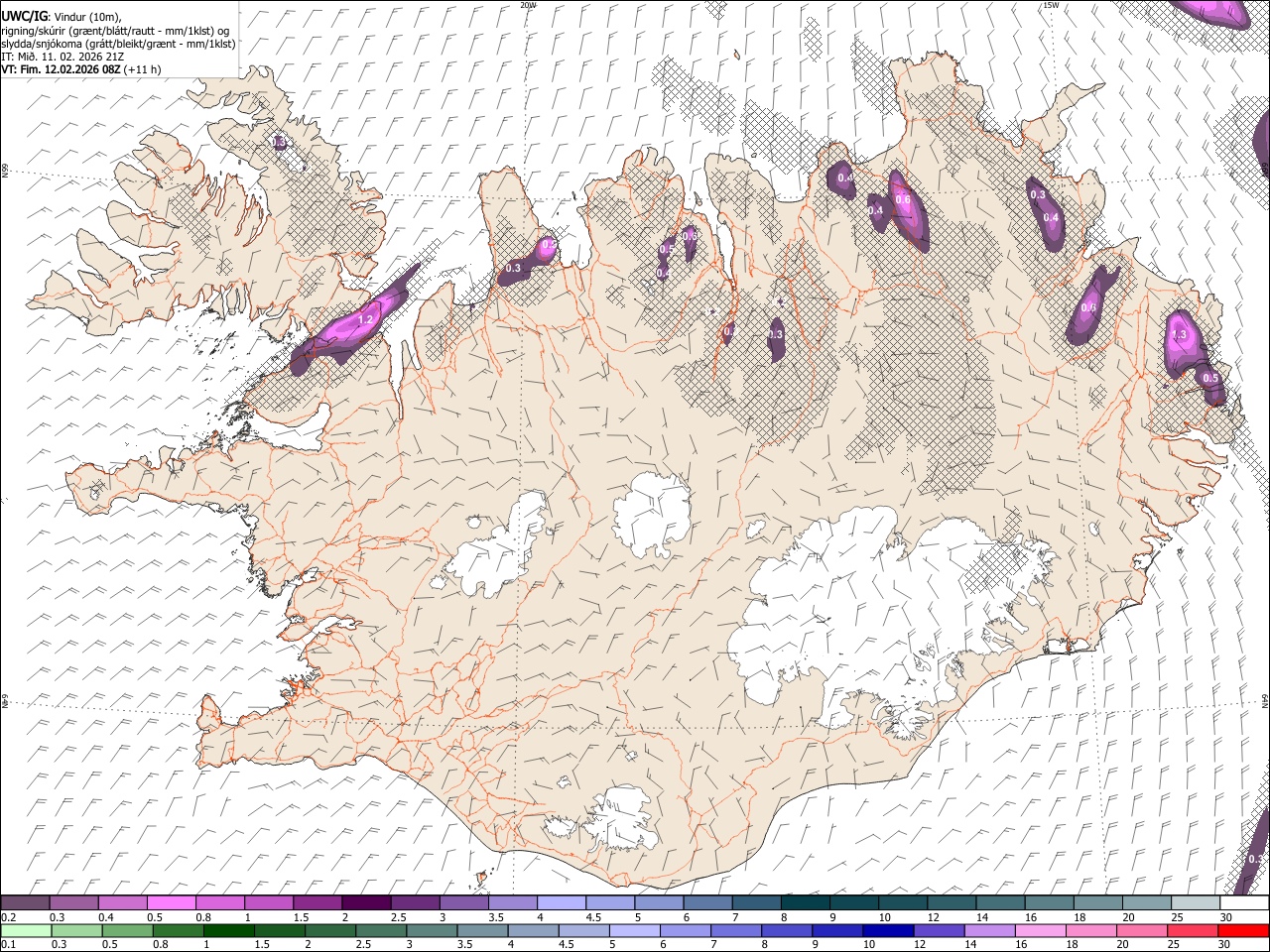Click the "0.2" label on the purple snow scale
The width and height of the screenshot is (1270, 952).
tap(9, 917)
